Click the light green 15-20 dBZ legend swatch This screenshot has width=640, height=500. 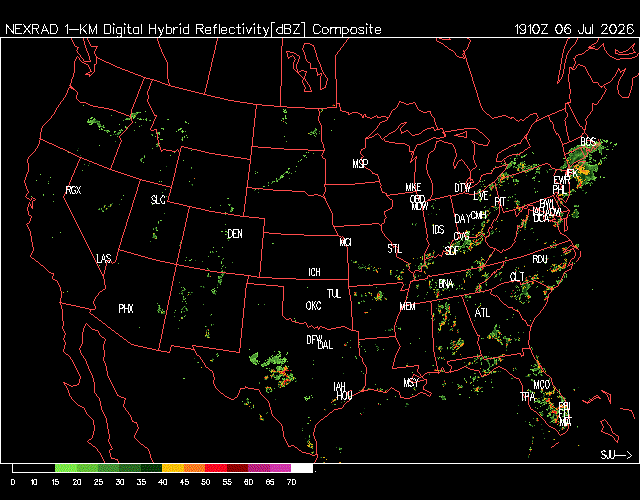click(66, 468)
